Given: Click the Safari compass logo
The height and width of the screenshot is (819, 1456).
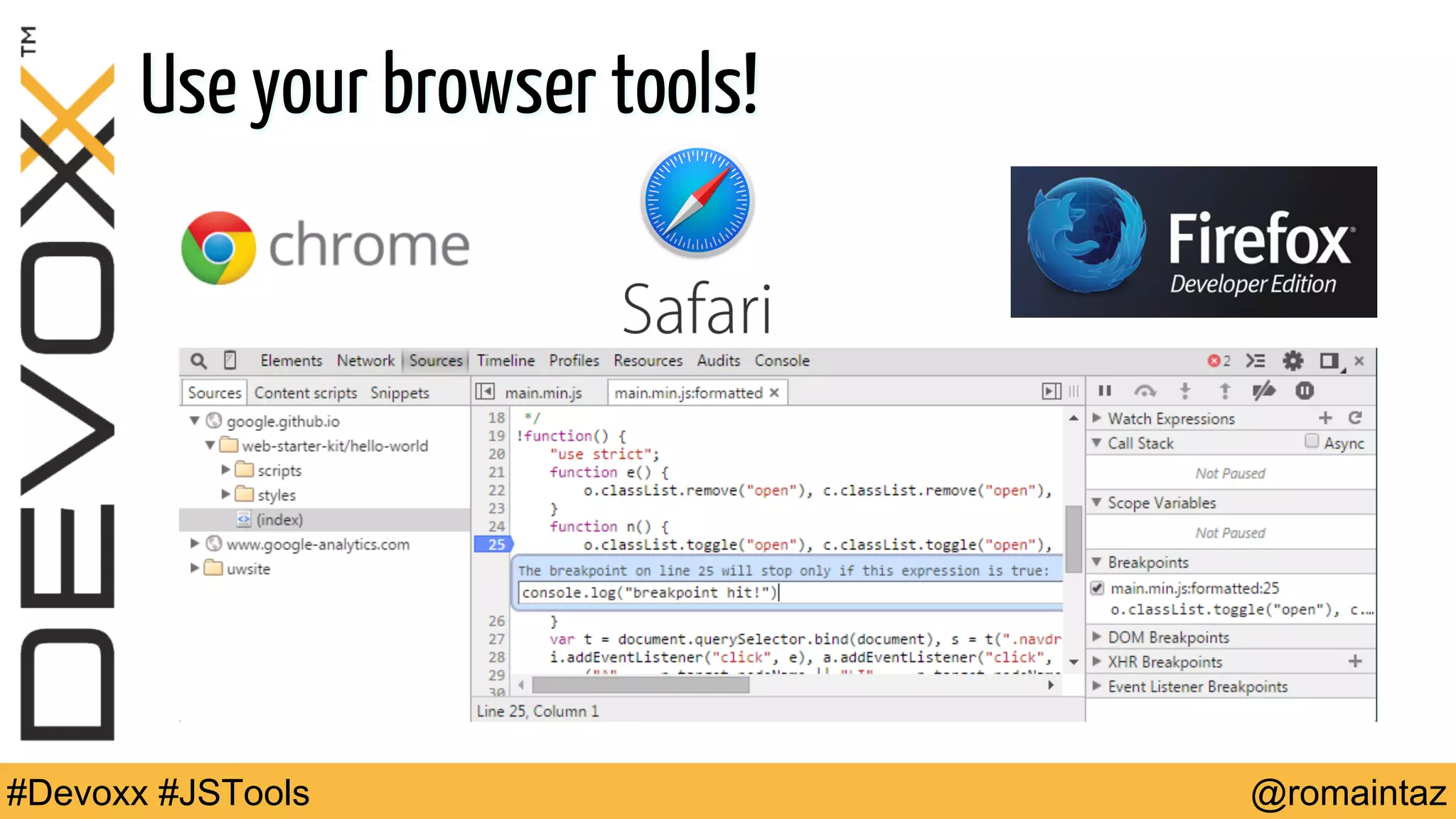Looking at the screenshot, I should (x=697, y=201).
